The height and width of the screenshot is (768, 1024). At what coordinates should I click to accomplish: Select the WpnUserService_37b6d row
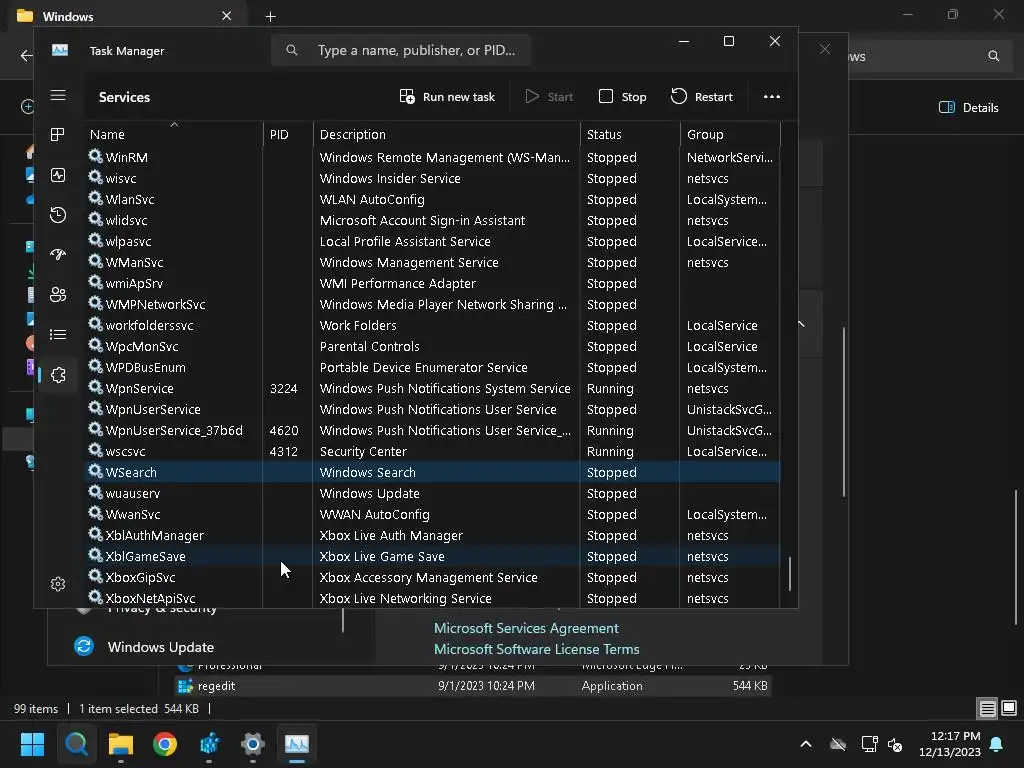pyautogui.click(x=432, y=430)
